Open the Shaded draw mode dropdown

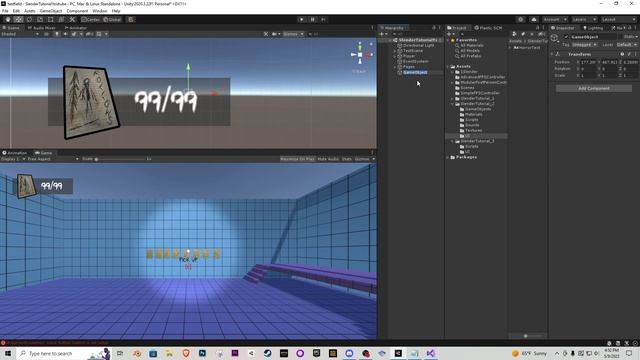coord(20,34)
